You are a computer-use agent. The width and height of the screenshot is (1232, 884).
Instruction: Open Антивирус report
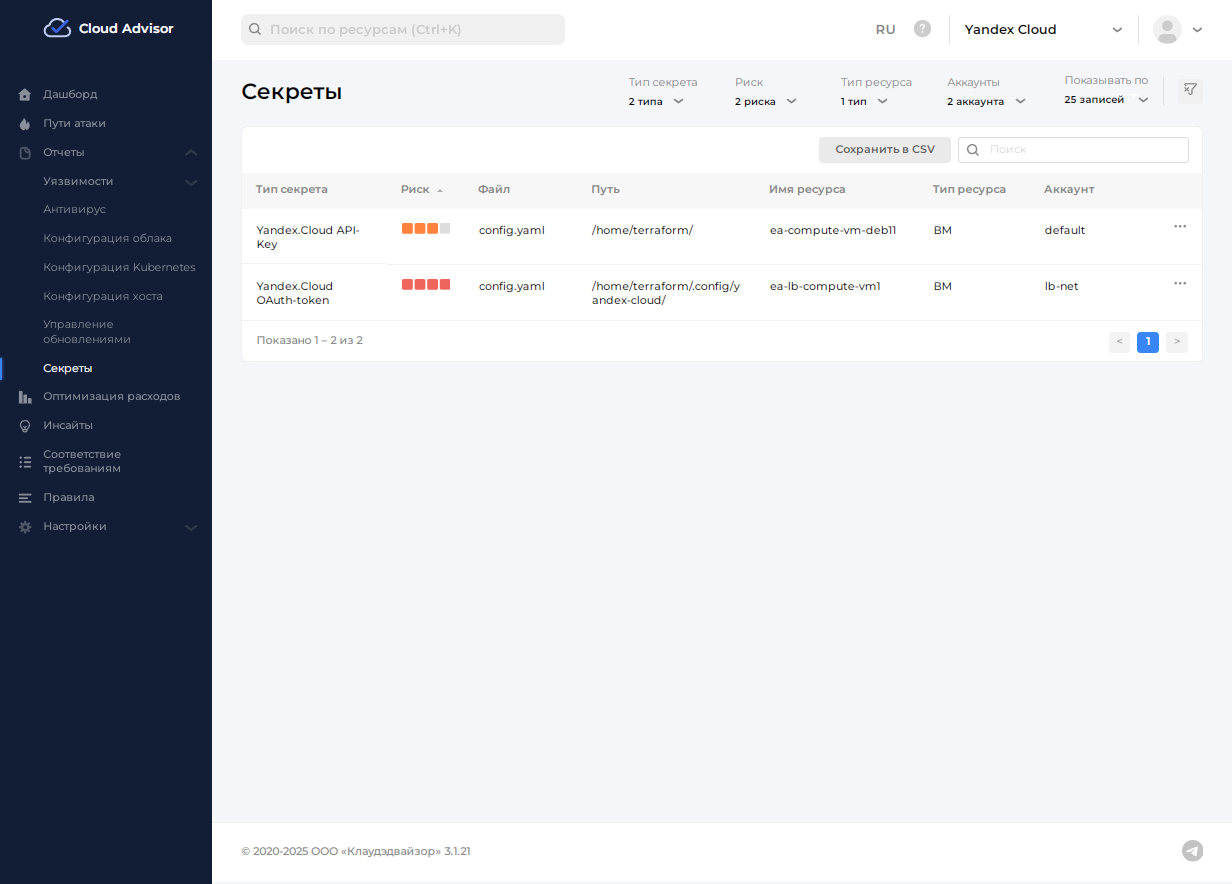click(x=74, y=210)
